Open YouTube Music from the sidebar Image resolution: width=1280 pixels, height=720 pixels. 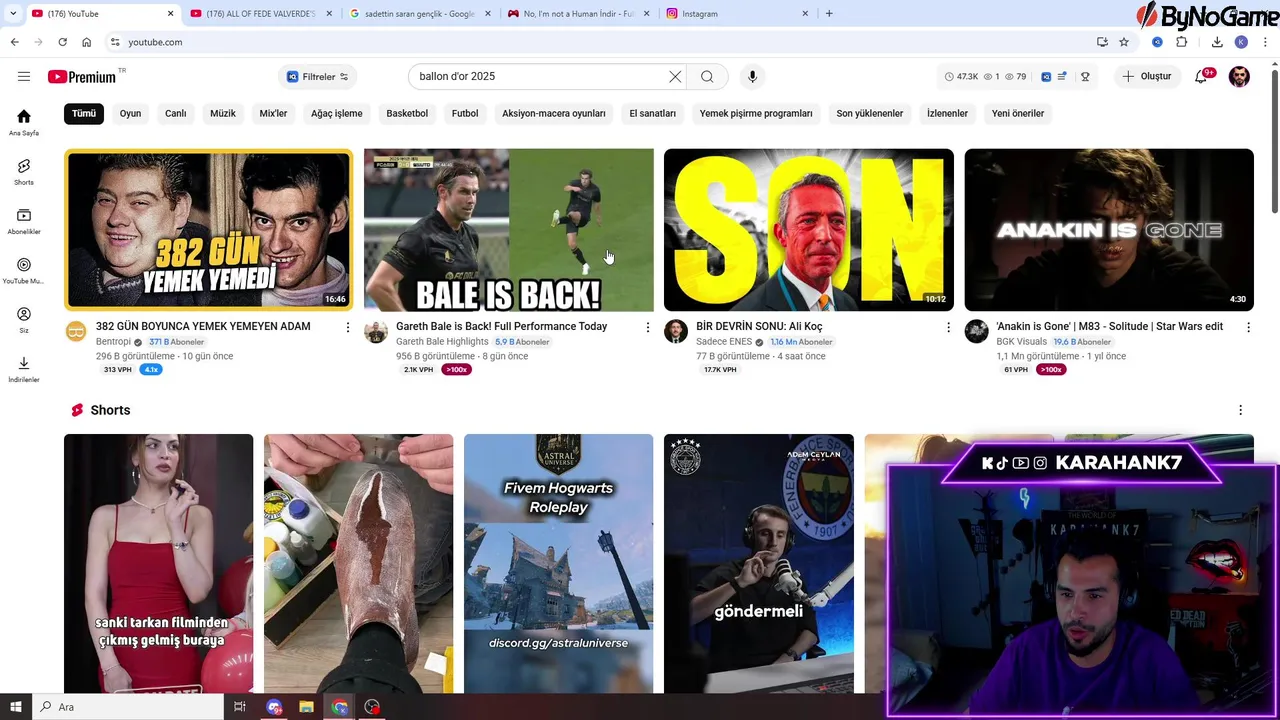point(24,270)
